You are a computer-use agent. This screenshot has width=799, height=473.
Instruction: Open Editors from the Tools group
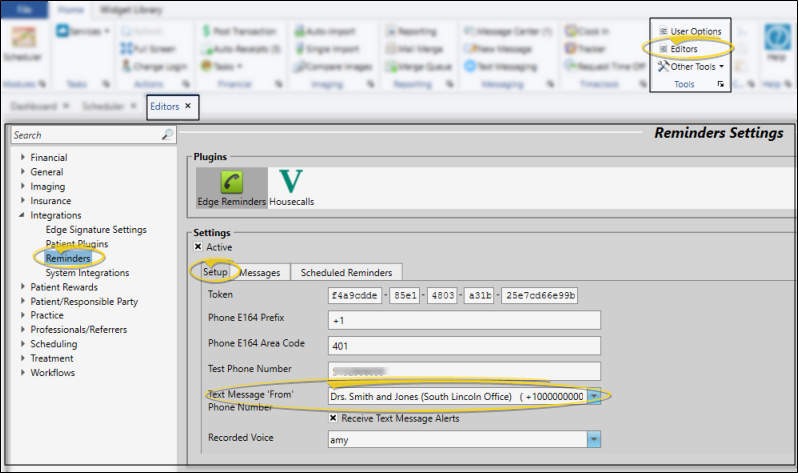tap(684, 48)
